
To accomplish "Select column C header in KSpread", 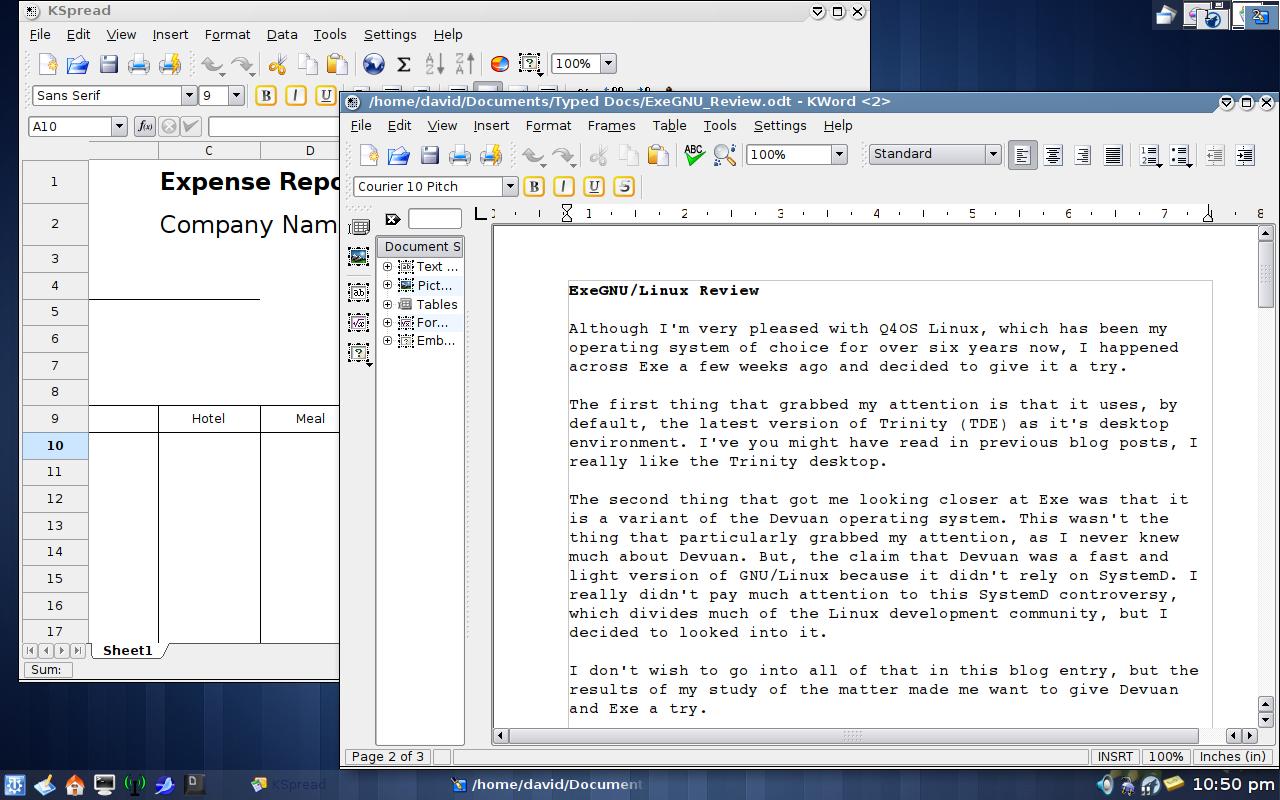I will pyautogui.click(x=209, y=151).
